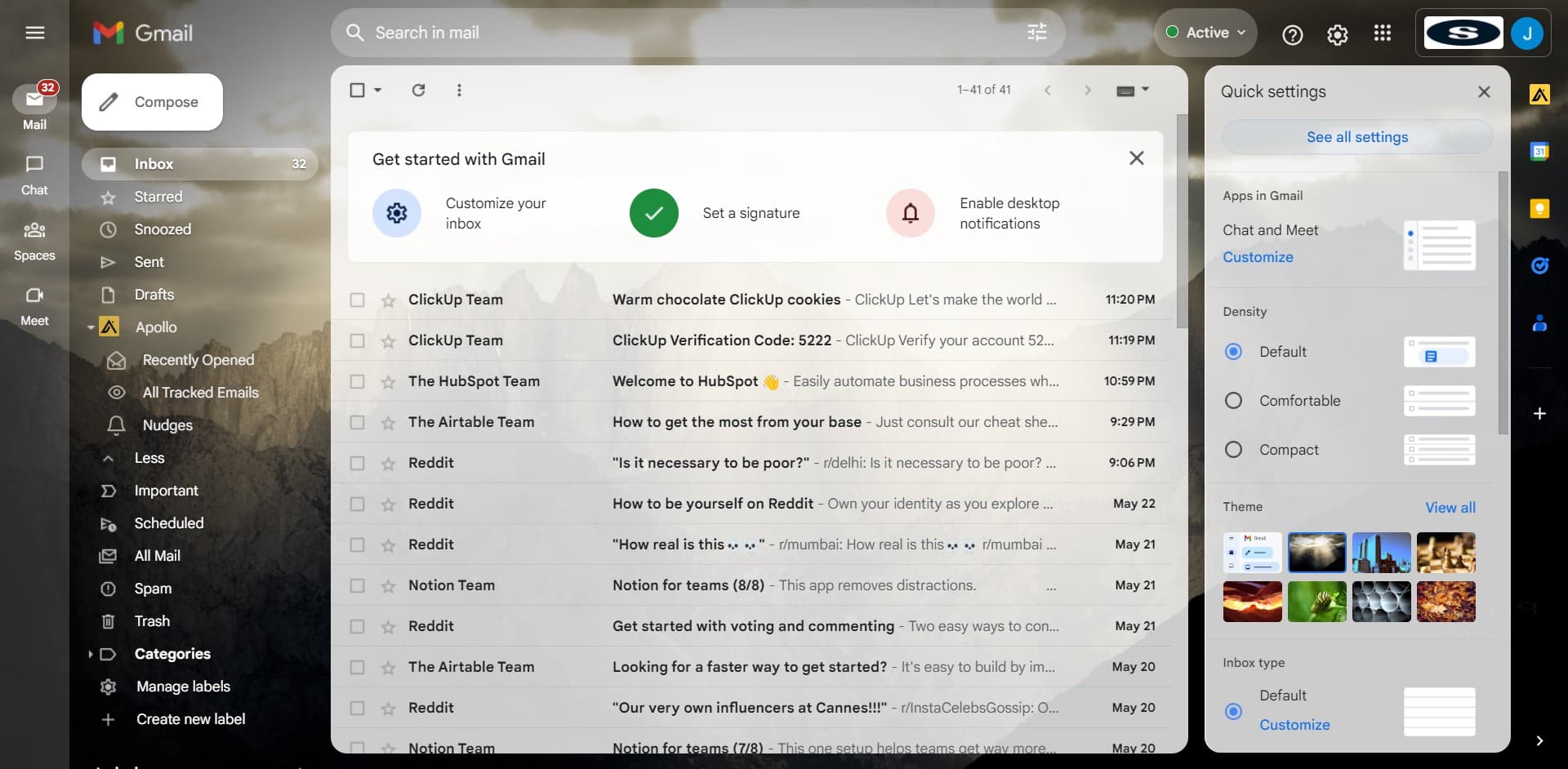Click See all settings button
Viewport: 1568px width, 769px height.
[x=1356, y=137]
